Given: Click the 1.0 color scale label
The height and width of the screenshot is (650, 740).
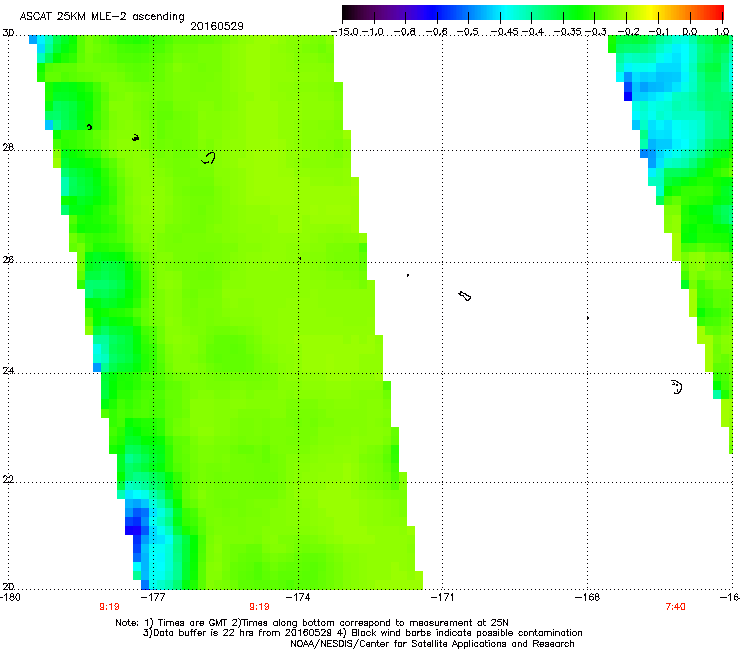Looking at the screenshot, I should pos(722,32).
